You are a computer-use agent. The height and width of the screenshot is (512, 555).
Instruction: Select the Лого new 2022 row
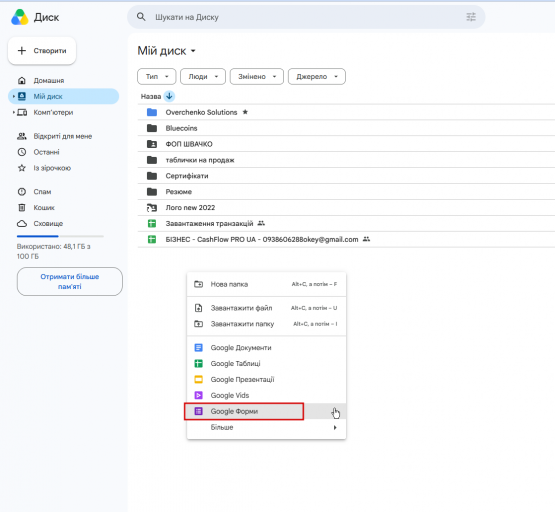346,208
